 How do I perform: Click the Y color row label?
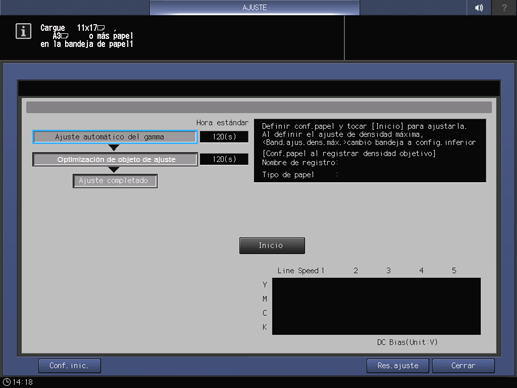point(264,285)
